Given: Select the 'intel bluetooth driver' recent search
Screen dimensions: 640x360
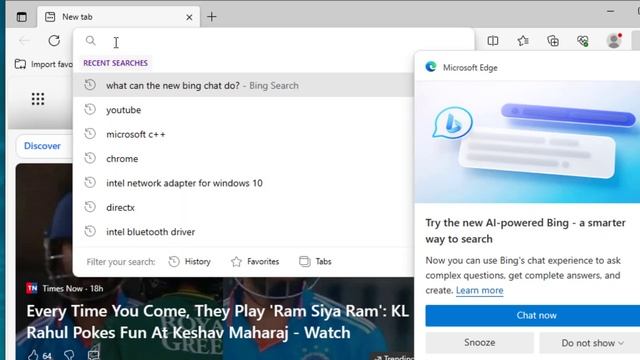Looking at the screenshot, I should click(243, 232).
